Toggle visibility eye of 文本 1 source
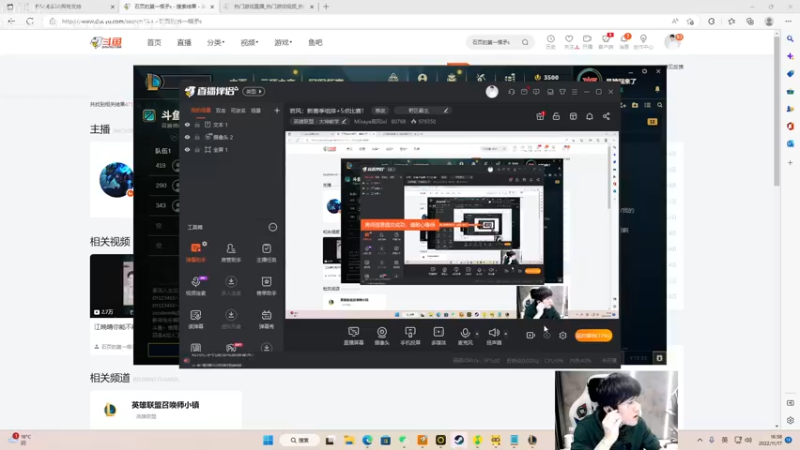The height and width of the screenshot is (450, 800). click(187, 124)
